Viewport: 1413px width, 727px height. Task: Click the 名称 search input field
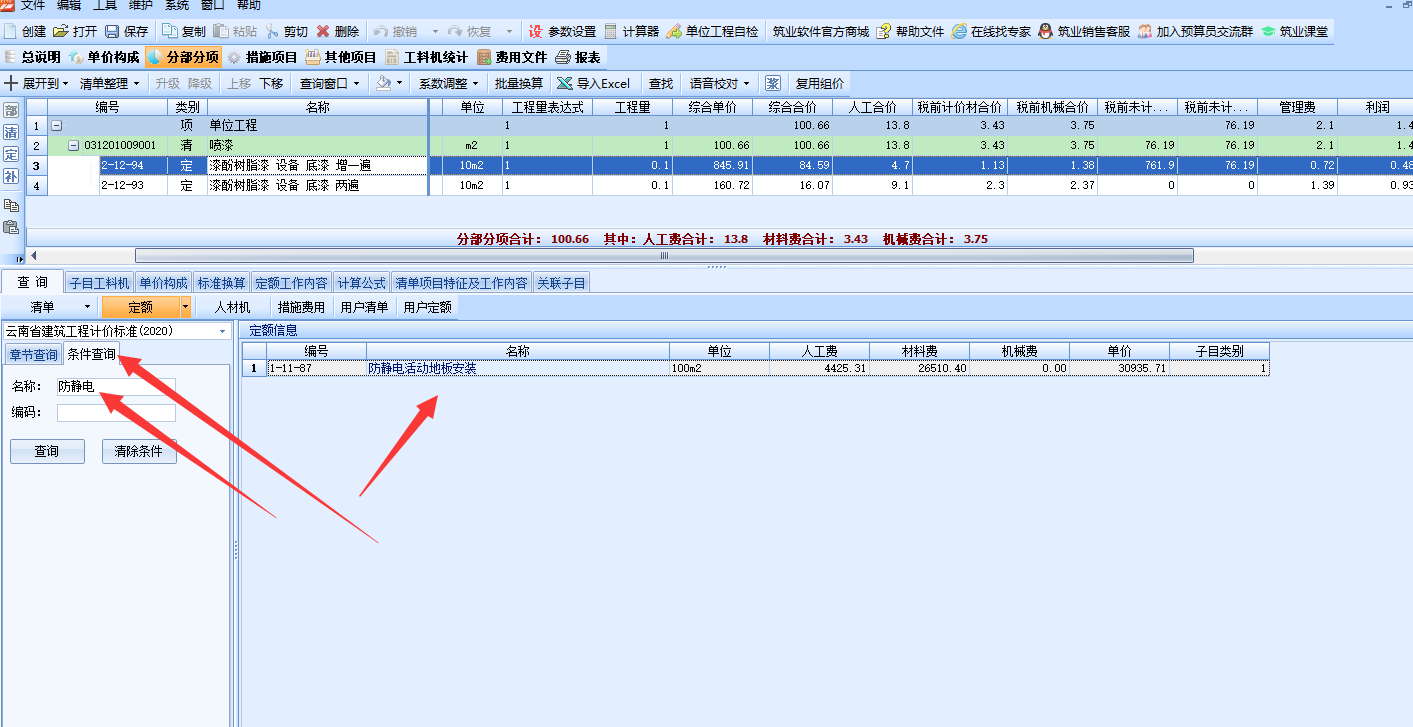(x=116, y=386)
